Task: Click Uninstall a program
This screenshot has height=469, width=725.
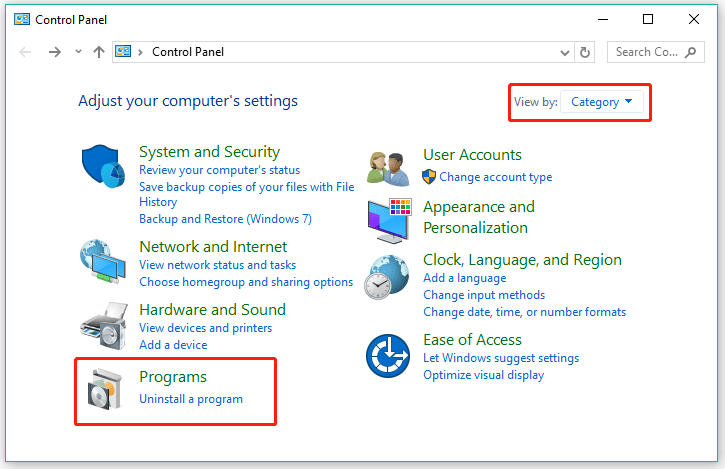Action: (x=191, y=399)
